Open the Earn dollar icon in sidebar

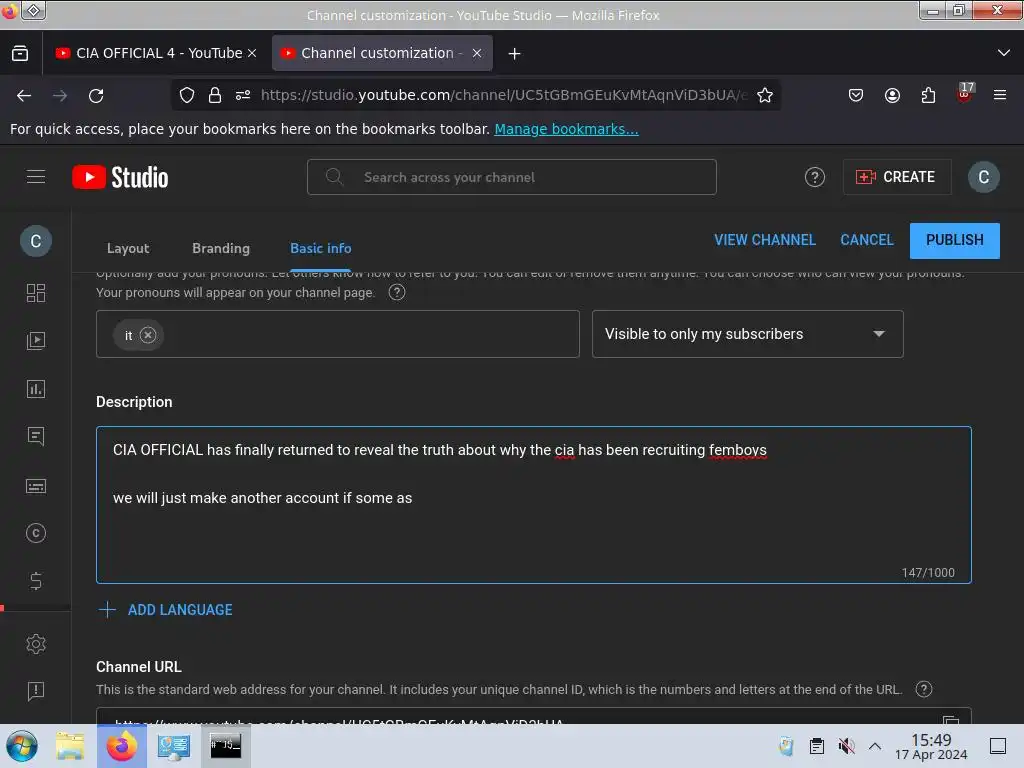pos(36,581)
